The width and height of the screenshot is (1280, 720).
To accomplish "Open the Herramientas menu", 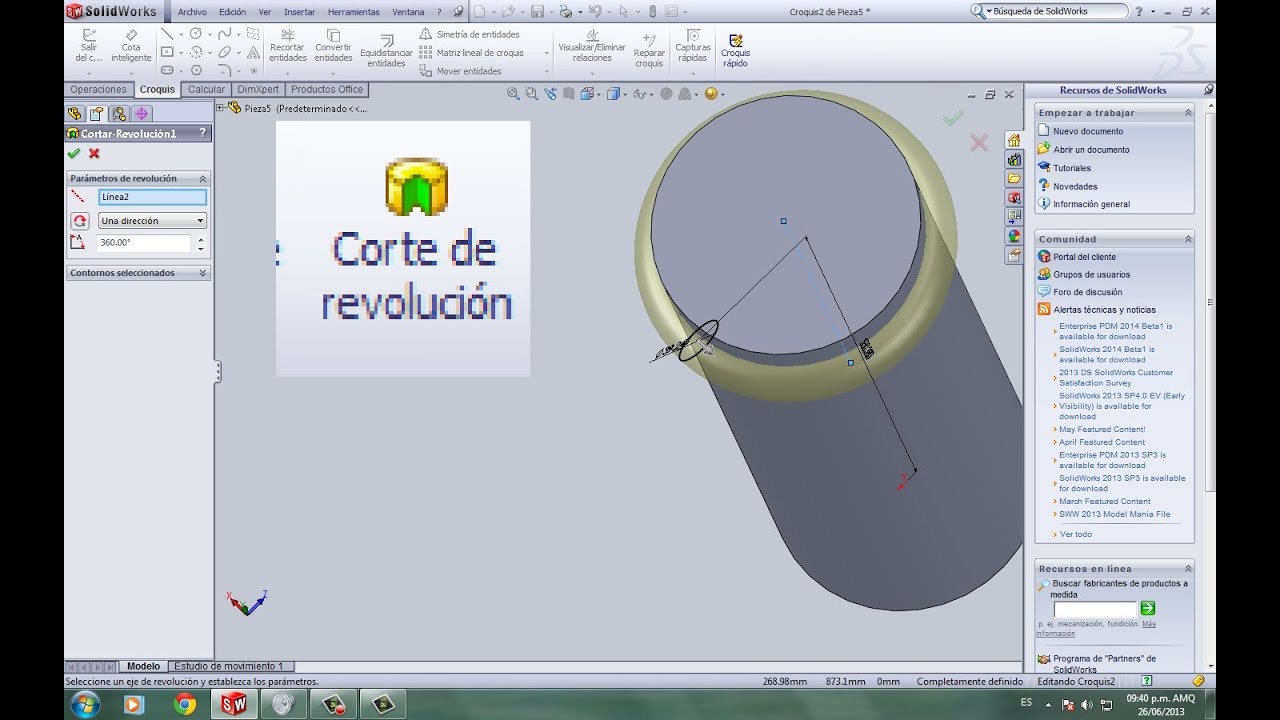I will click(353, 12).
